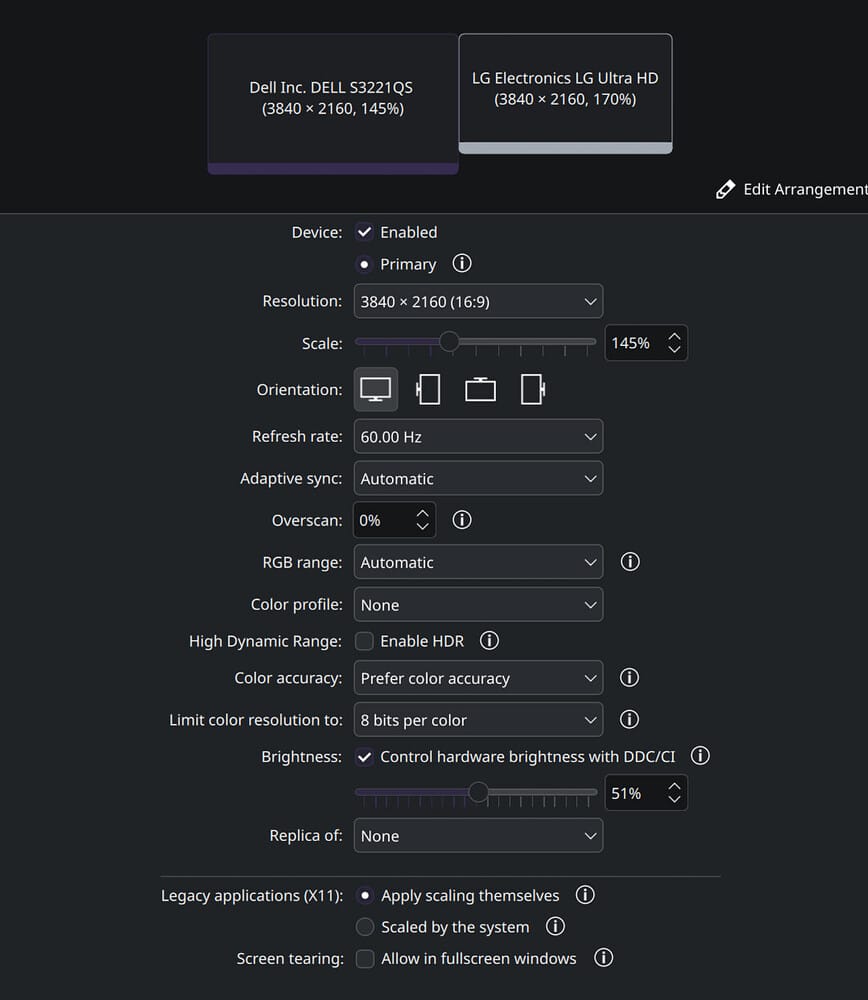
Task: Click the Overscan percentage field
Action: tap(385, 519)
